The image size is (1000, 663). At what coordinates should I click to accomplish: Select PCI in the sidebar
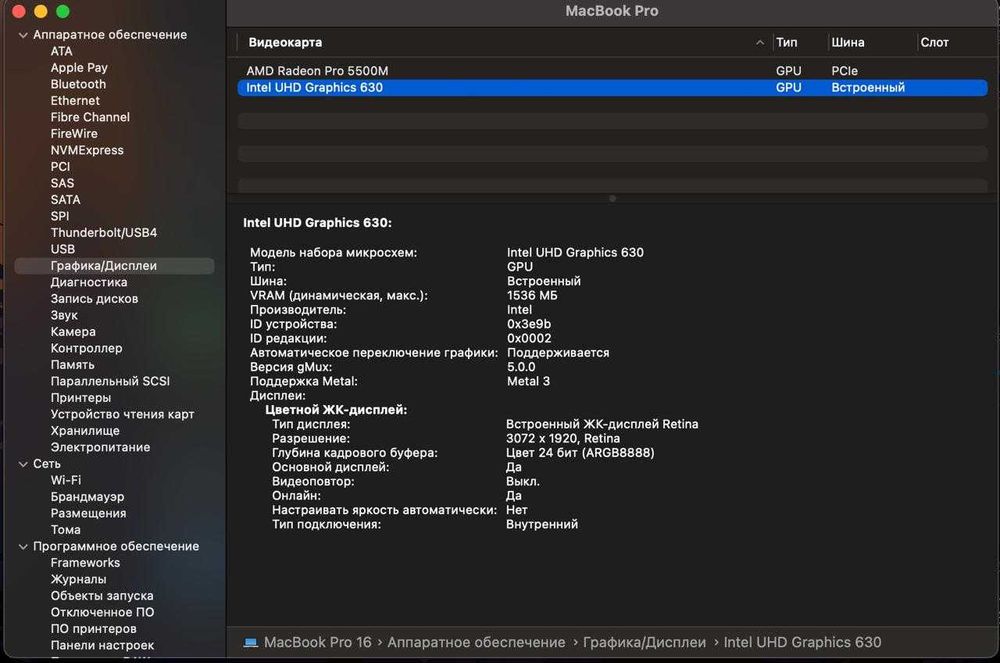pos(61,167)
